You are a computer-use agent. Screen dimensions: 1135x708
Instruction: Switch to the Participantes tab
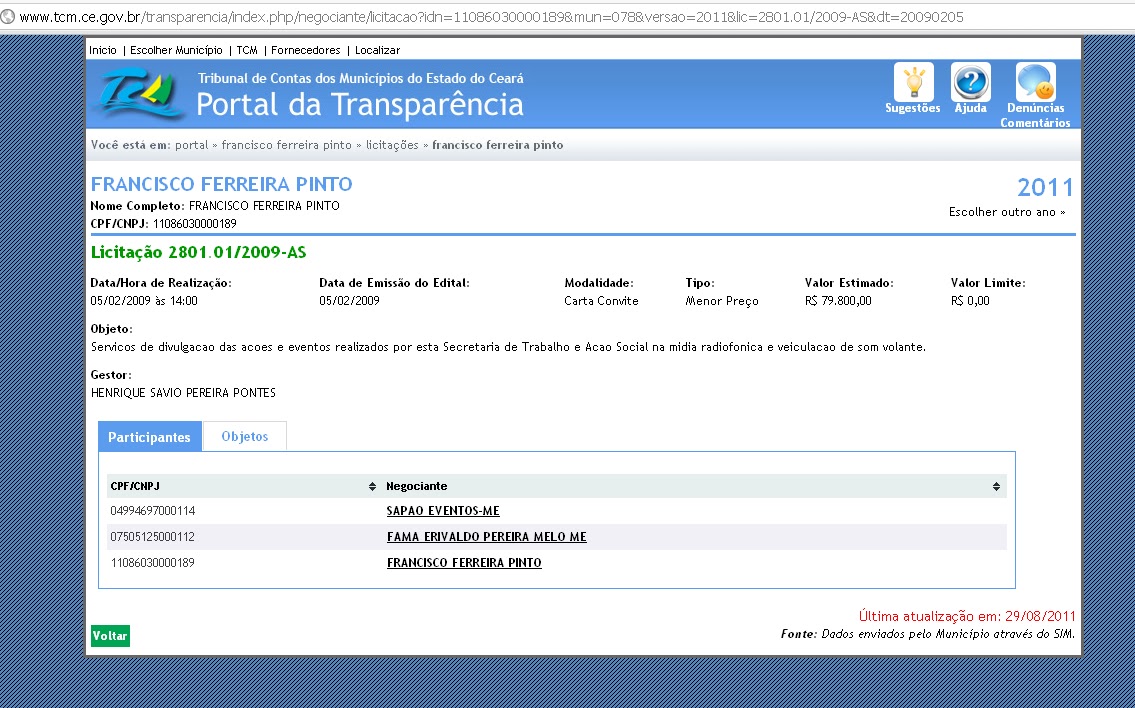149,437
